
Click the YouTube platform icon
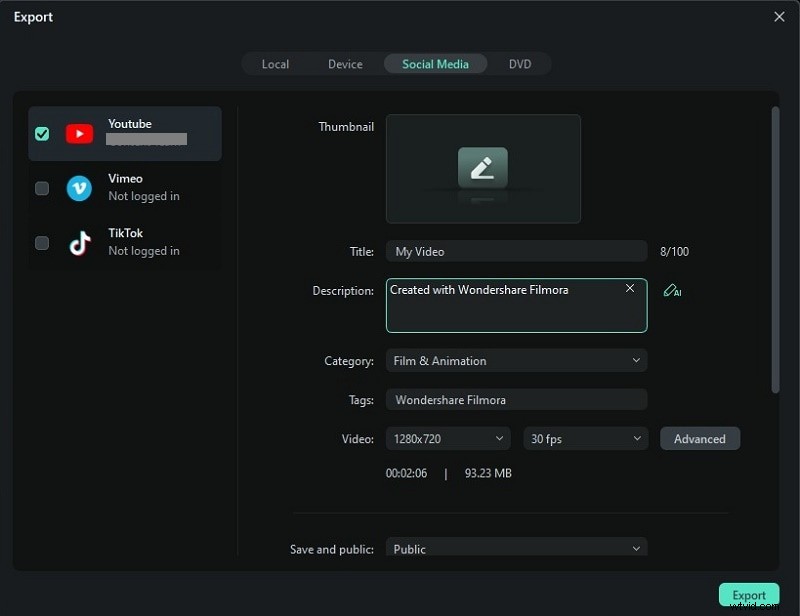79,133
